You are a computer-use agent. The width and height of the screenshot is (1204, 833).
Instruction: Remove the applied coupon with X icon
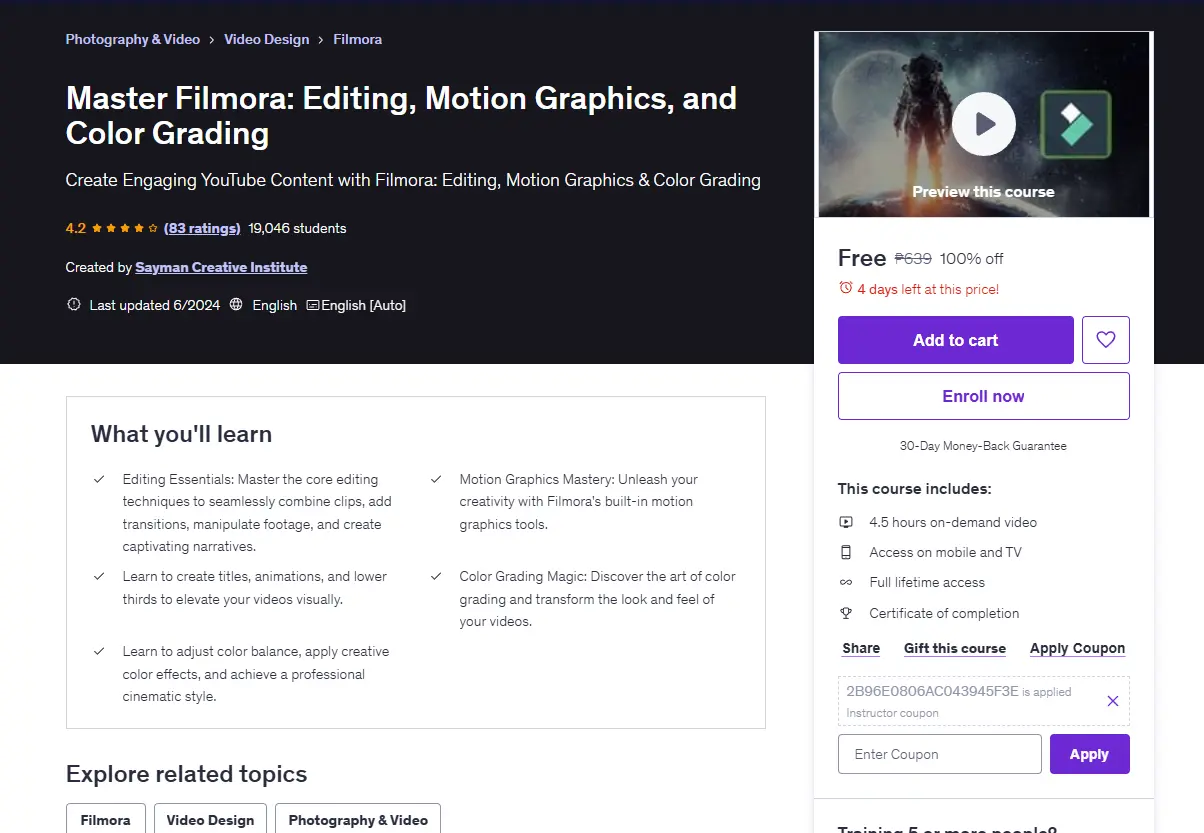point(1113,701)
